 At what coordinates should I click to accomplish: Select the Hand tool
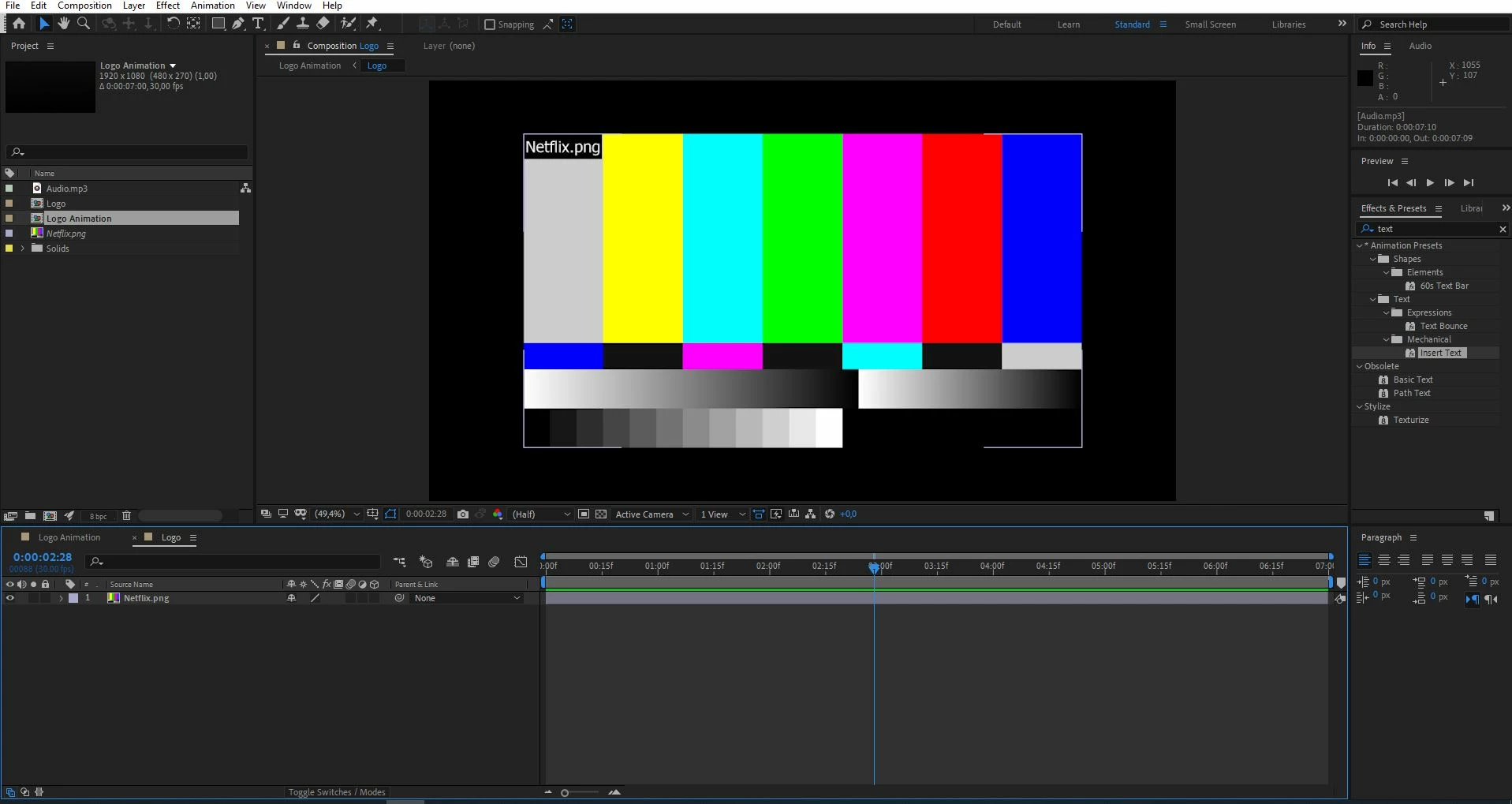pyautogui.click(x=64, y=24)
